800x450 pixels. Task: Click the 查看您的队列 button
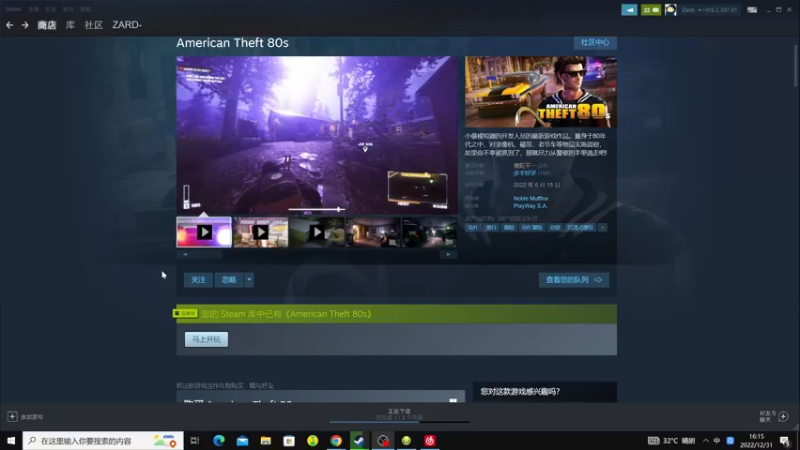[x=574, y=280]
